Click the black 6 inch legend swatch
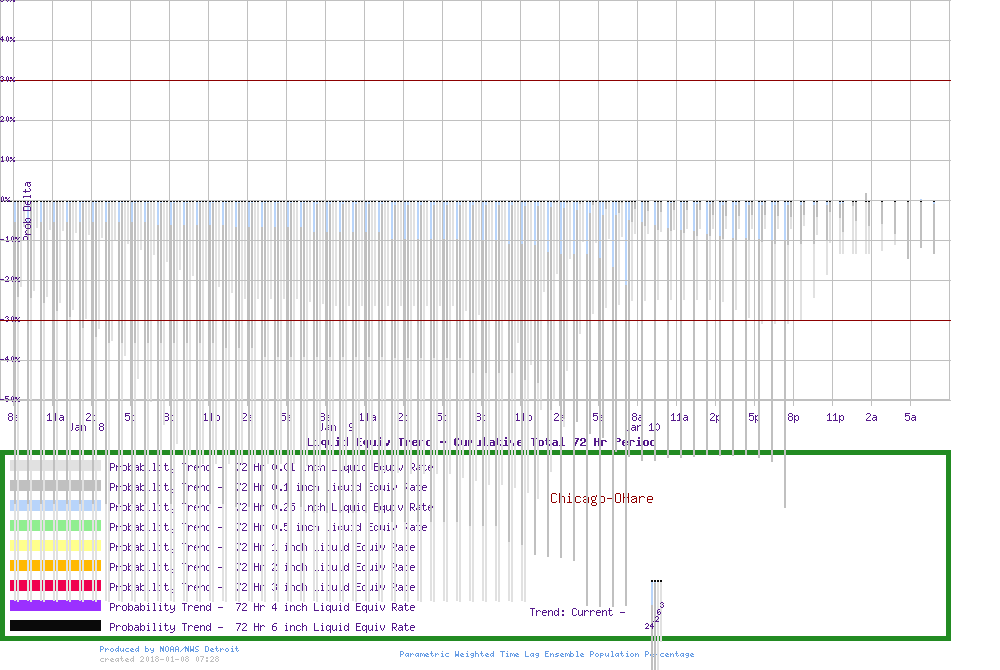Screen dimensions: 1000x670 55,626
